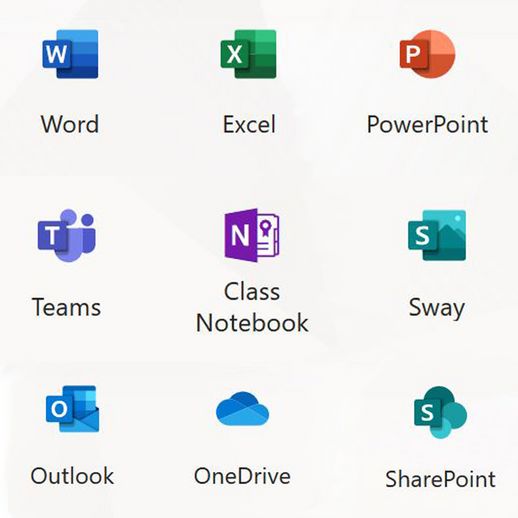
Task: Open the PowerPoint app icon
Action: 427,54
